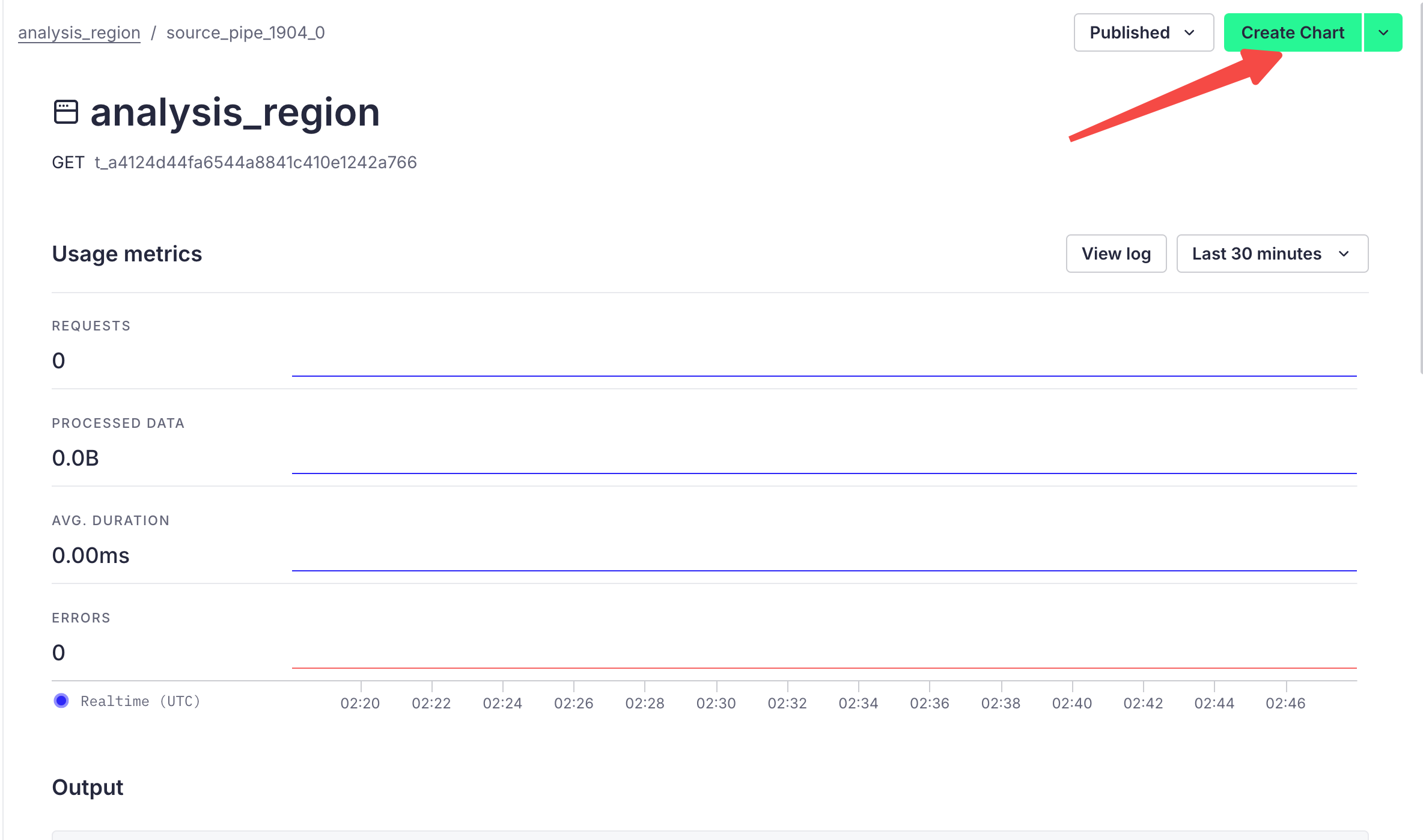Click the Create Chart button
Image resolution: width=1423 pixels, height=840 pixels.
pos(1292,32)
